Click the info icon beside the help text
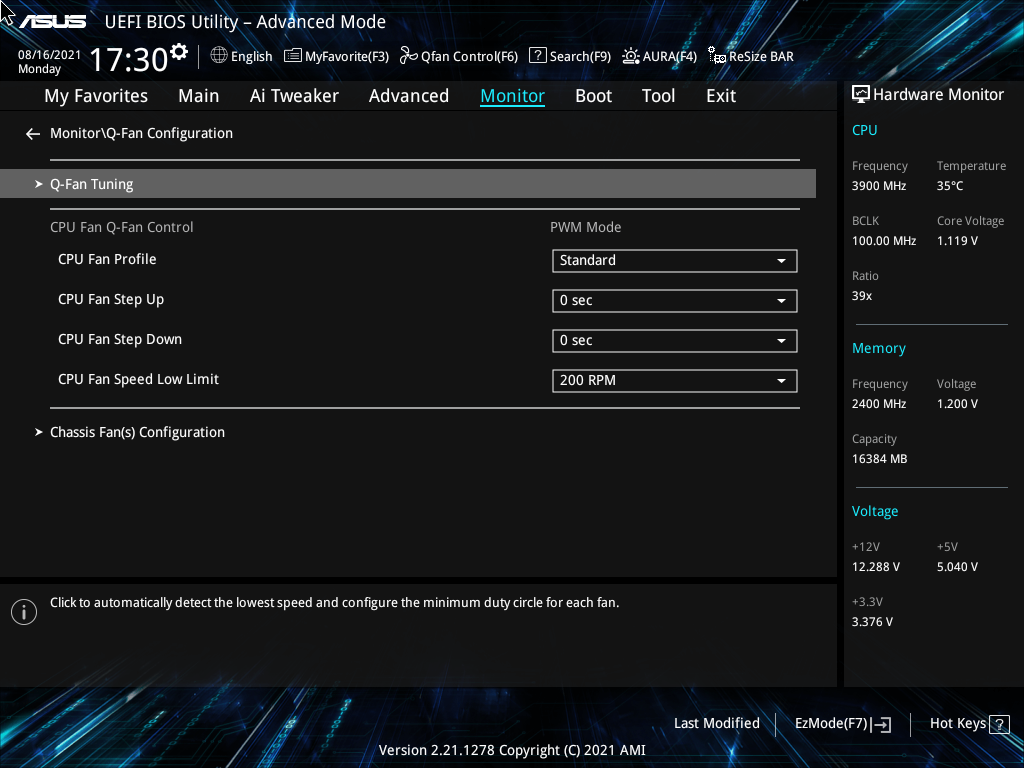1024x768 pixels. point(24,612)
